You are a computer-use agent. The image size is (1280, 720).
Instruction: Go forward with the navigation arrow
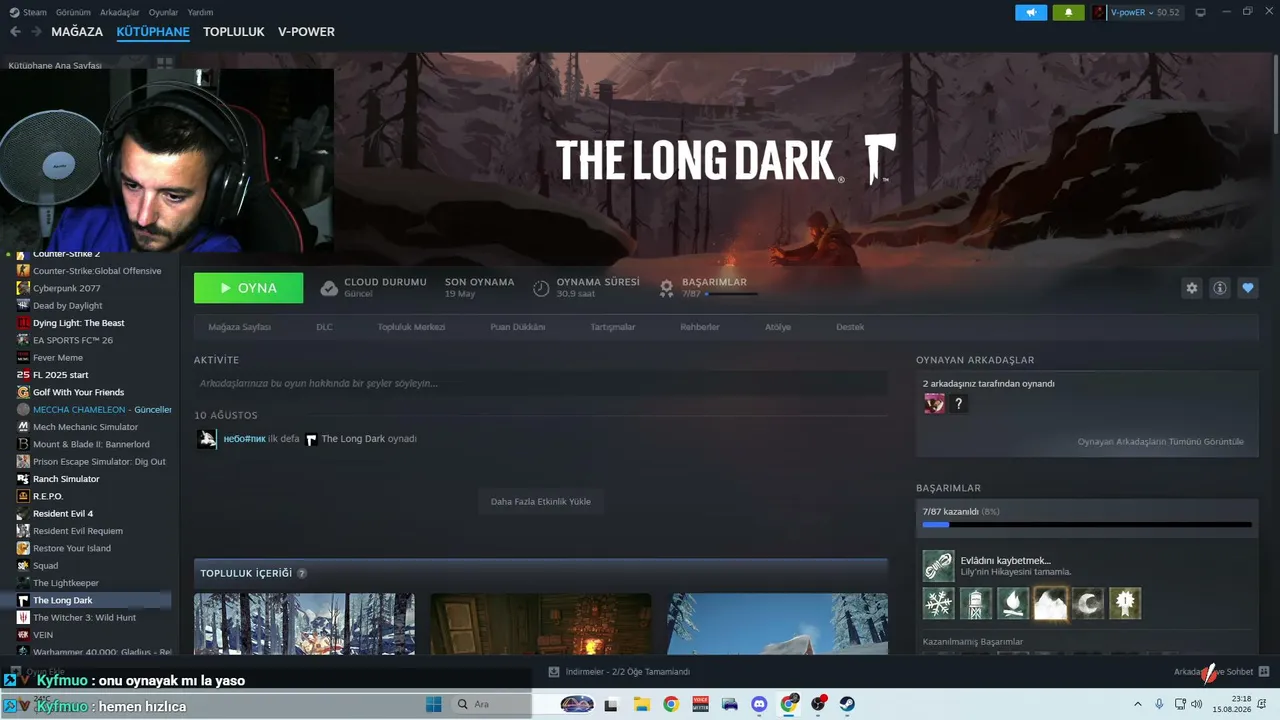tap(36, 32)
